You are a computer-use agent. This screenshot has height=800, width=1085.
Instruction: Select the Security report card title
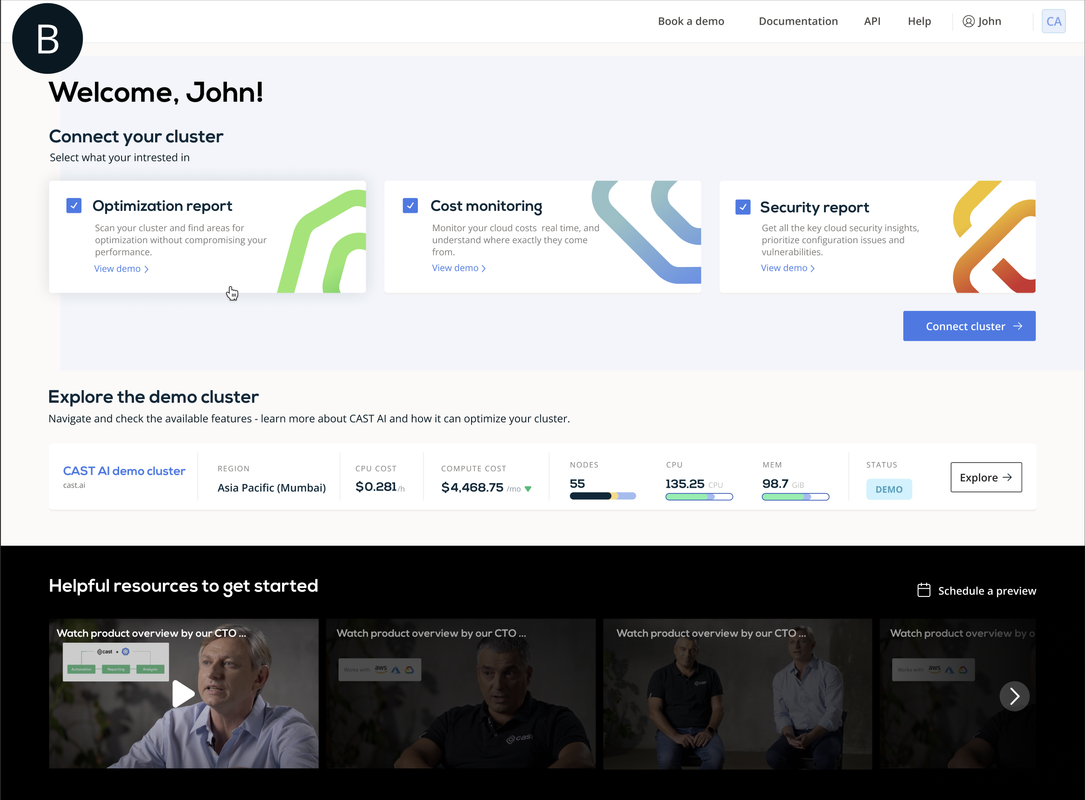(814, 207)
